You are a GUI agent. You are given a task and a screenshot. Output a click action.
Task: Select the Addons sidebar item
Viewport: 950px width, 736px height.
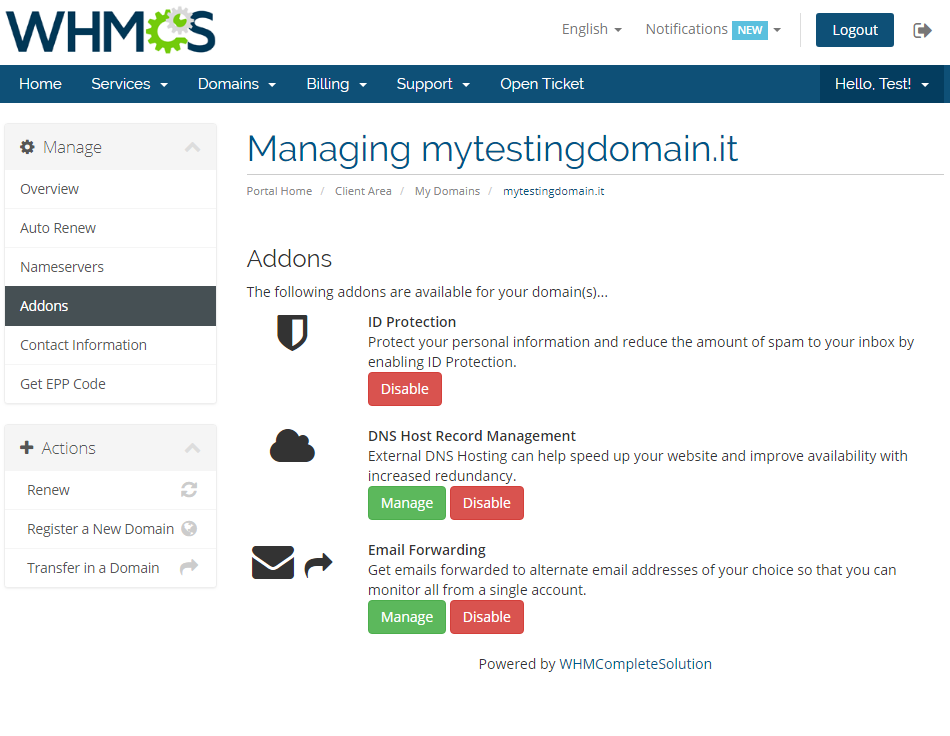(x=110, y=306)
